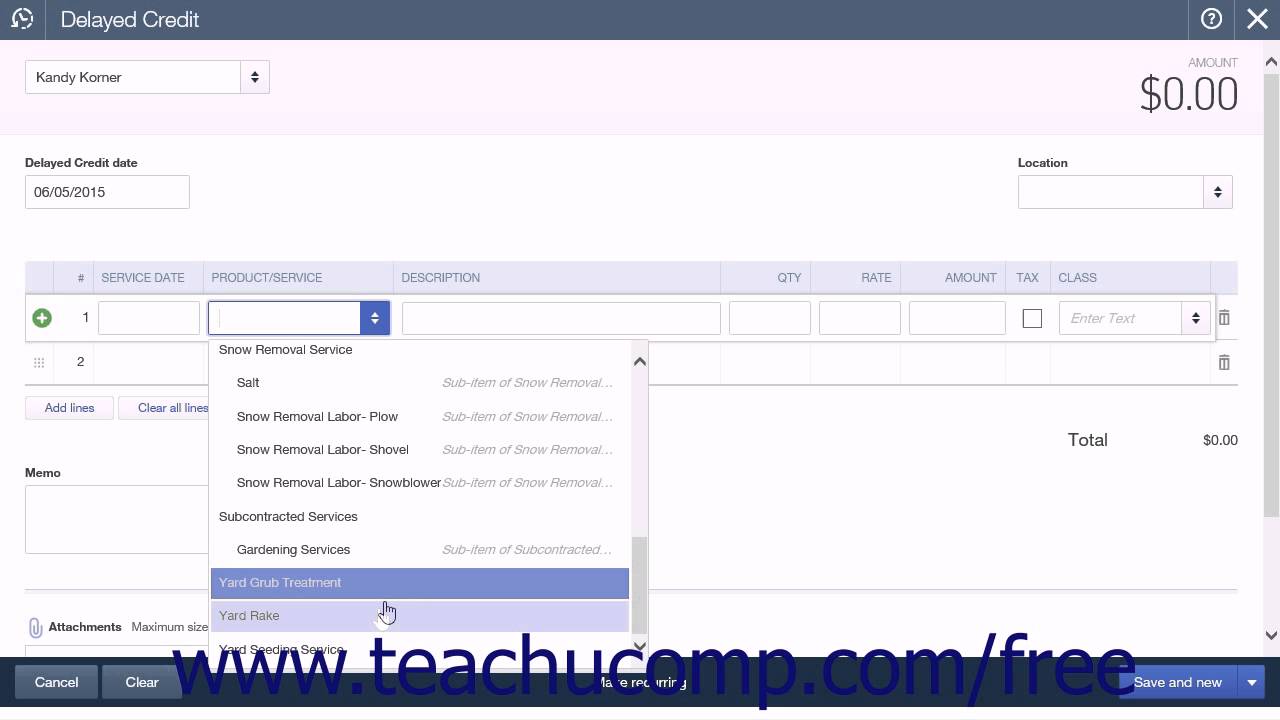
Task: Click the product list scroll up arrow
Action: click(640, 361)
